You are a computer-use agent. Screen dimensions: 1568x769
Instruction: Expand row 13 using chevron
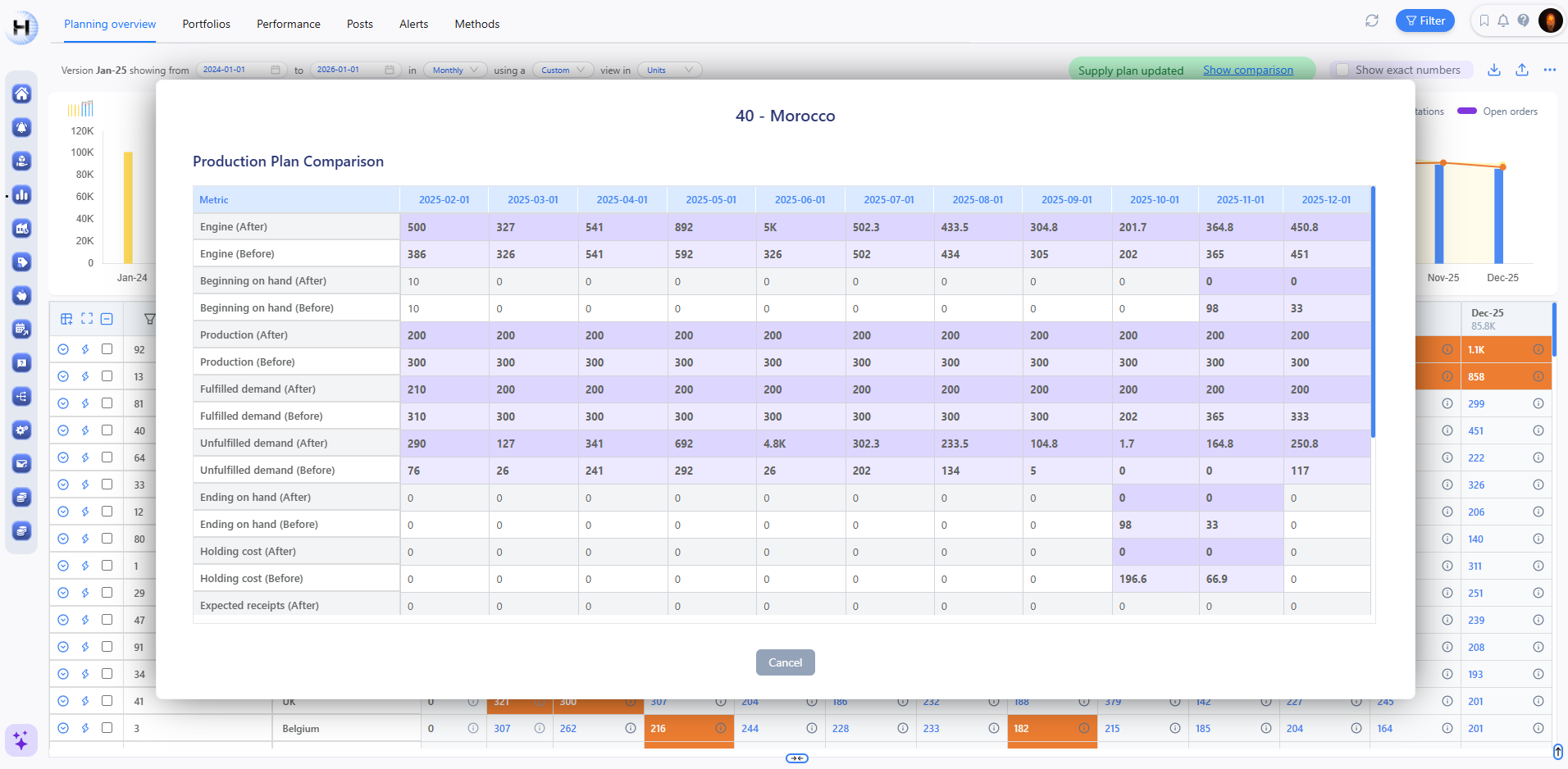point(63,376)
